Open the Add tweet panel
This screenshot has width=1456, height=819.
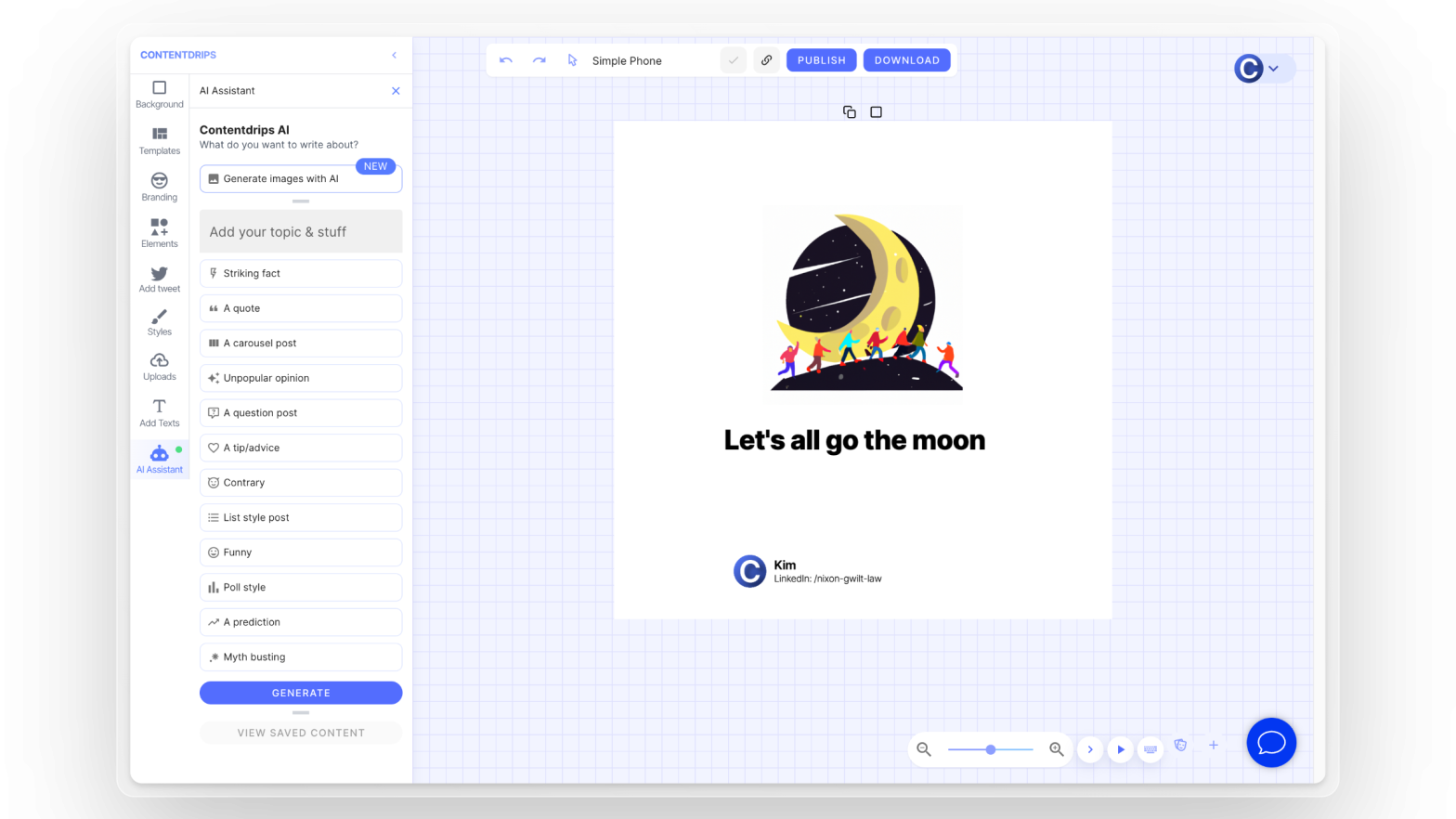coord(160,279)
